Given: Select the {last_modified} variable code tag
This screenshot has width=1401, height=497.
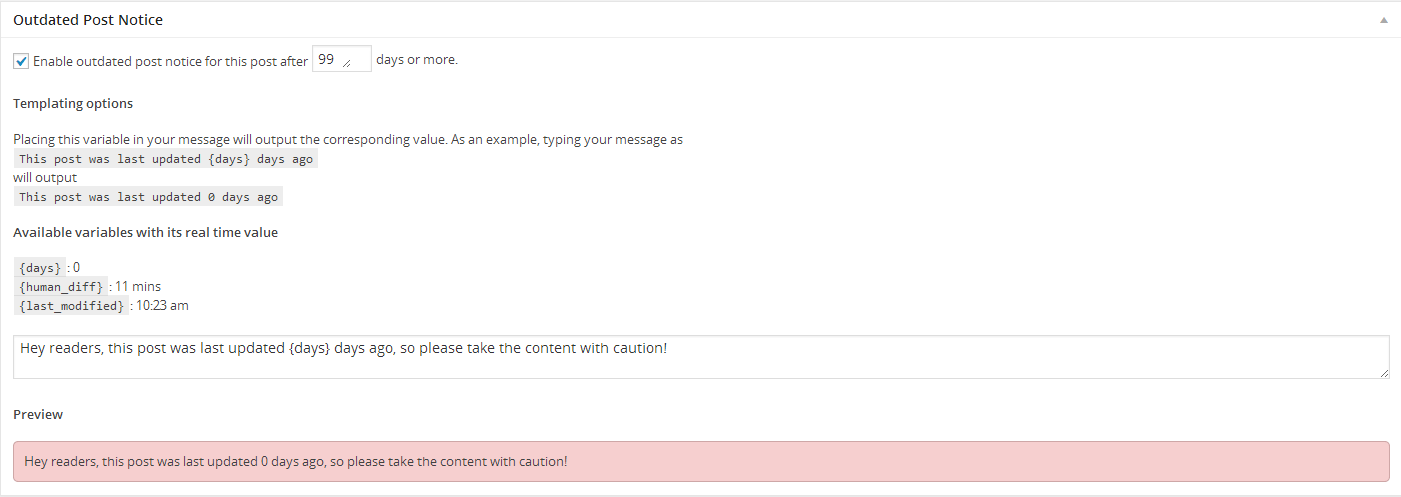Looking at the screenshot, I should pos(71,306).
